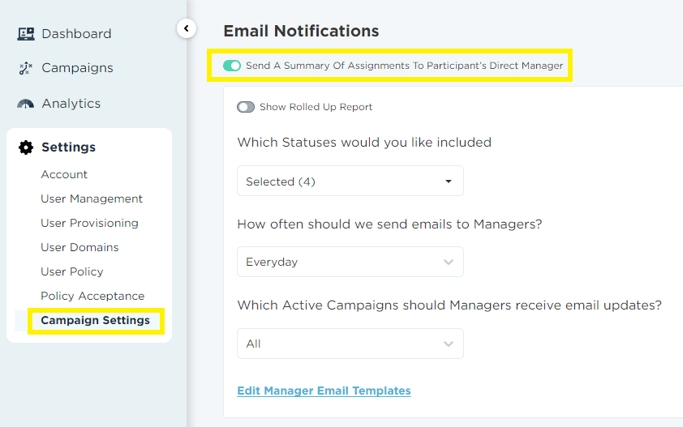The height and width of the screenshot is (427, 683).
Task: Open the Campaigns section label
Action: click(77, 68)
